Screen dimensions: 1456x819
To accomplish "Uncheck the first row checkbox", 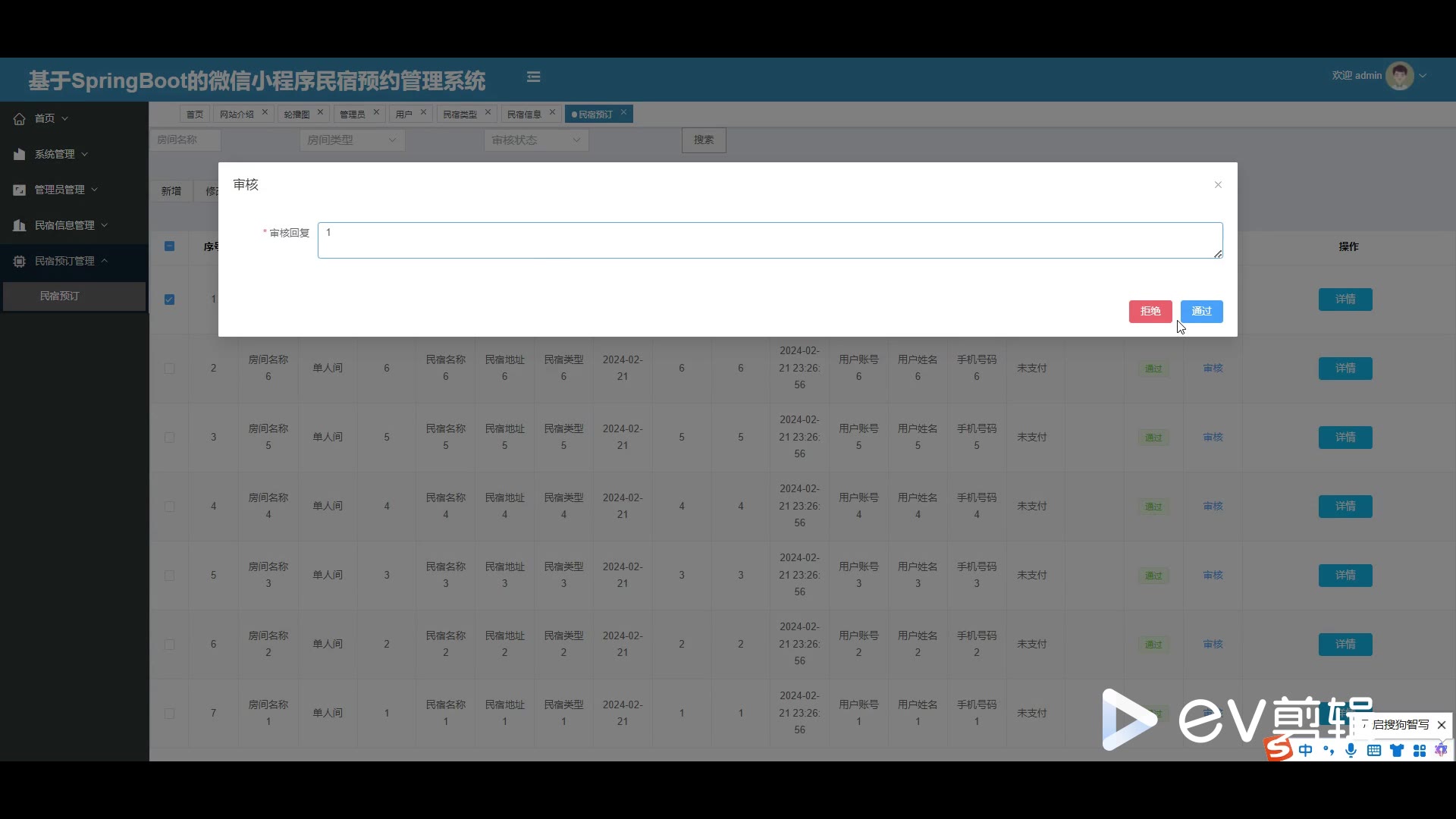I will pyautogui.click(x=169, y=300).
